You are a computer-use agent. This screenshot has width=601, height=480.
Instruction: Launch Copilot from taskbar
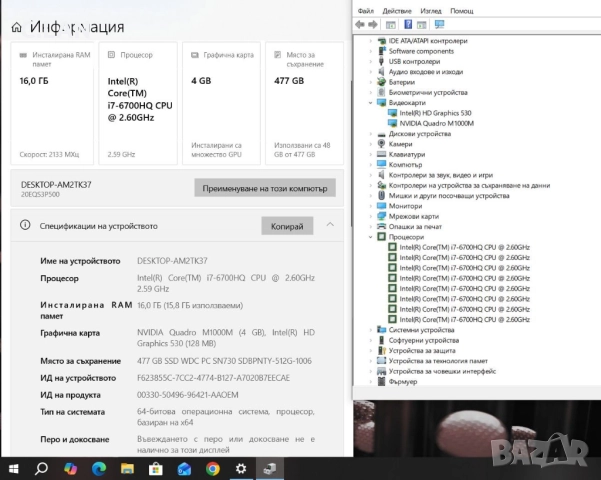pyautogui.click(x=70, y=468)
